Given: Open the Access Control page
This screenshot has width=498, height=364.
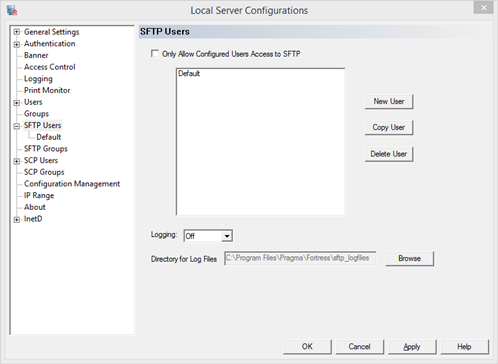Looking at the screenshot, I should point(50,67).
